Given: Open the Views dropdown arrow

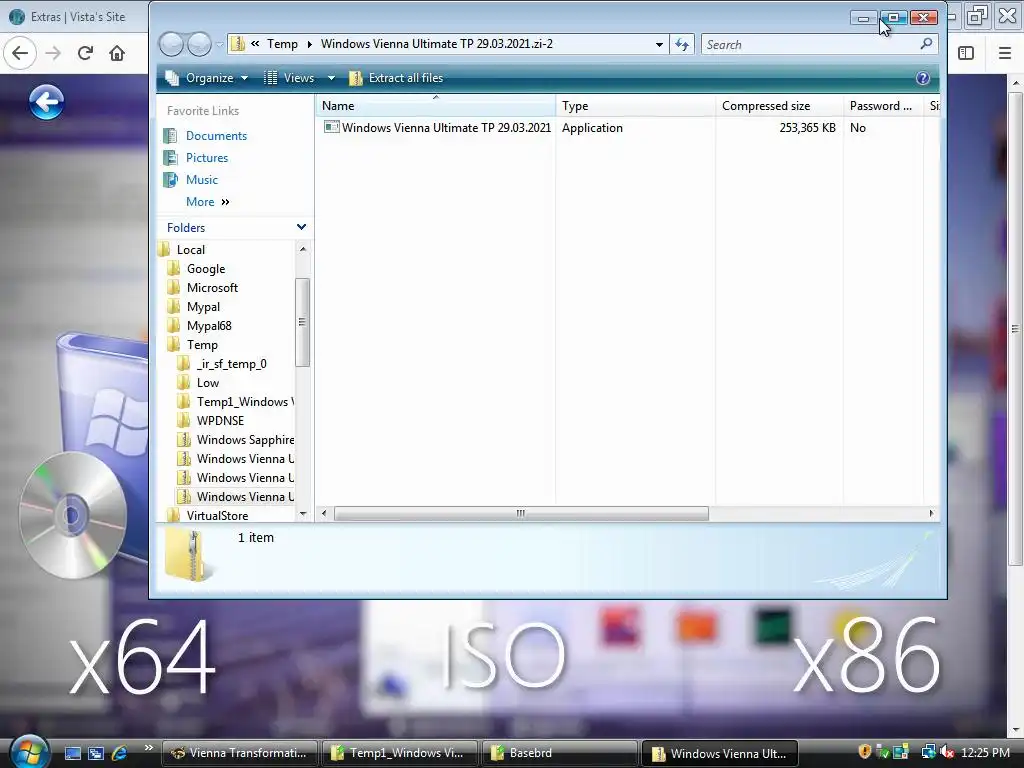Looking at the screenshot, I should point(331,78).
